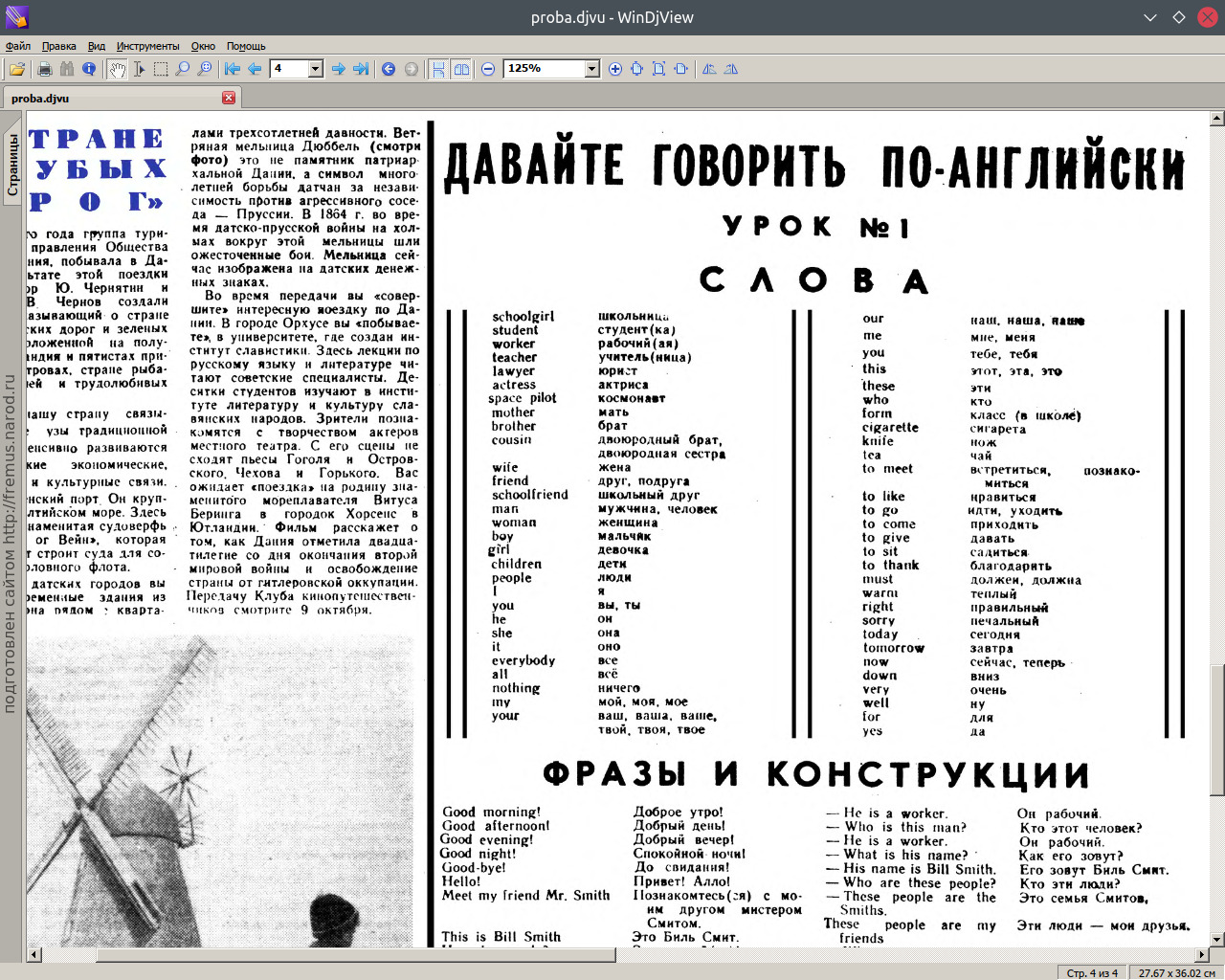Screen dimensions: 1225x980
Task: Activate the rectangle selection tool
Action: click(x=161, y=69)
